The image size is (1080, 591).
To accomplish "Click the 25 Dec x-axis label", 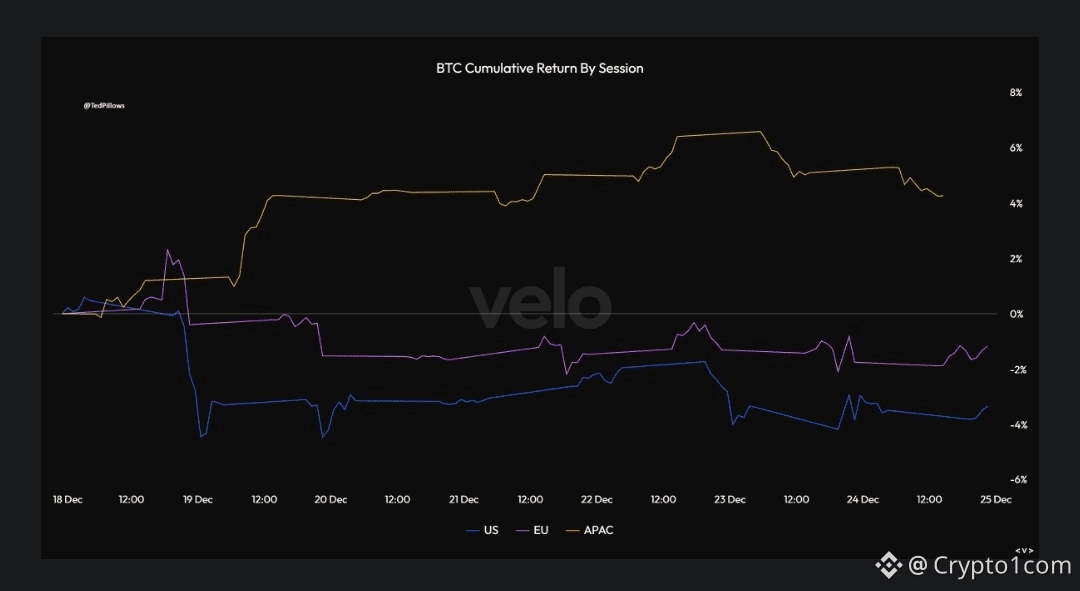I will pos(996,499).
